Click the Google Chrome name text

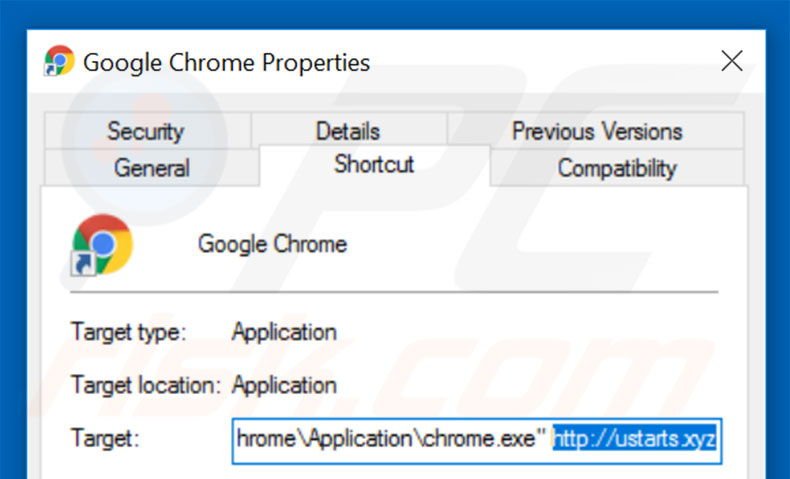click(273, 244)
